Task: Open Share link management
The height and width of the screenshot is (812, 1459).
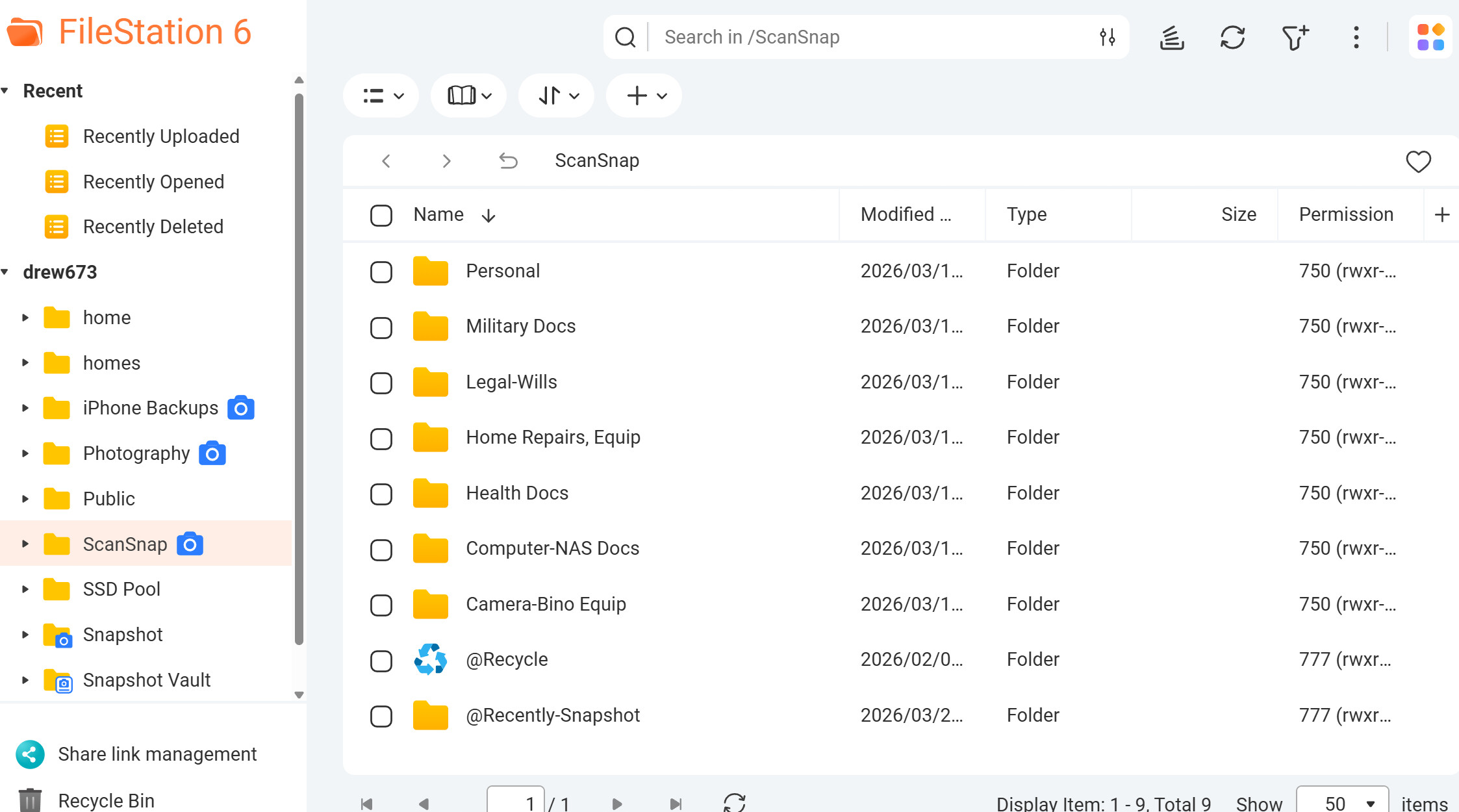Action: pyautogui.click(x=157, y=754)
